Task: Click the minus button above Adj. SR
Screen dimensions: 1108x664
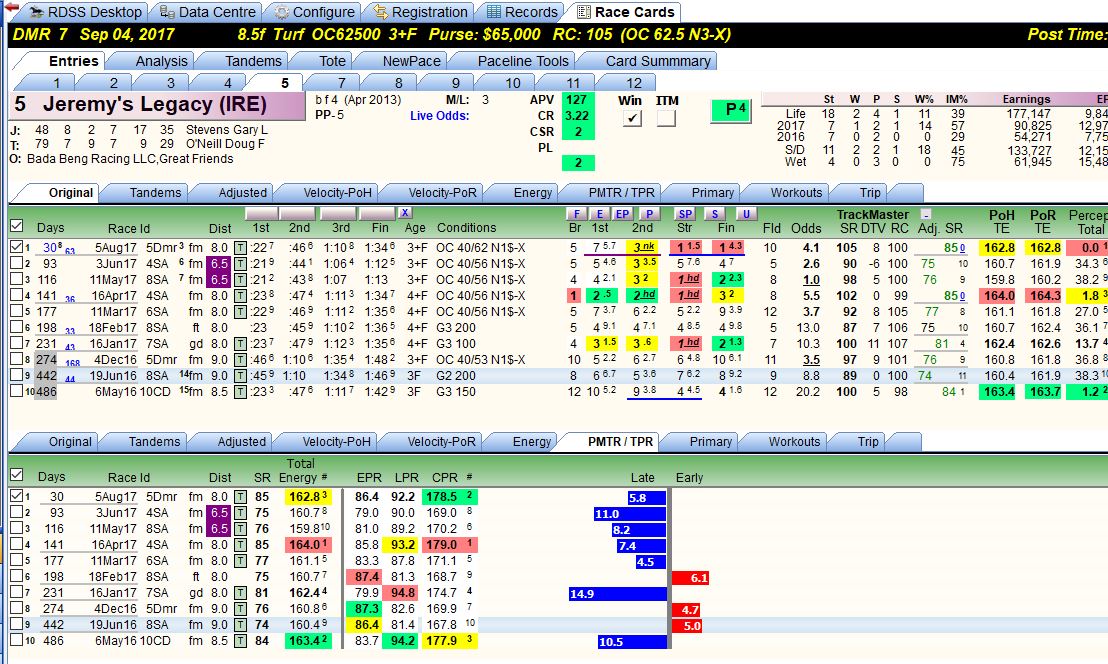Action: point(926,214)
